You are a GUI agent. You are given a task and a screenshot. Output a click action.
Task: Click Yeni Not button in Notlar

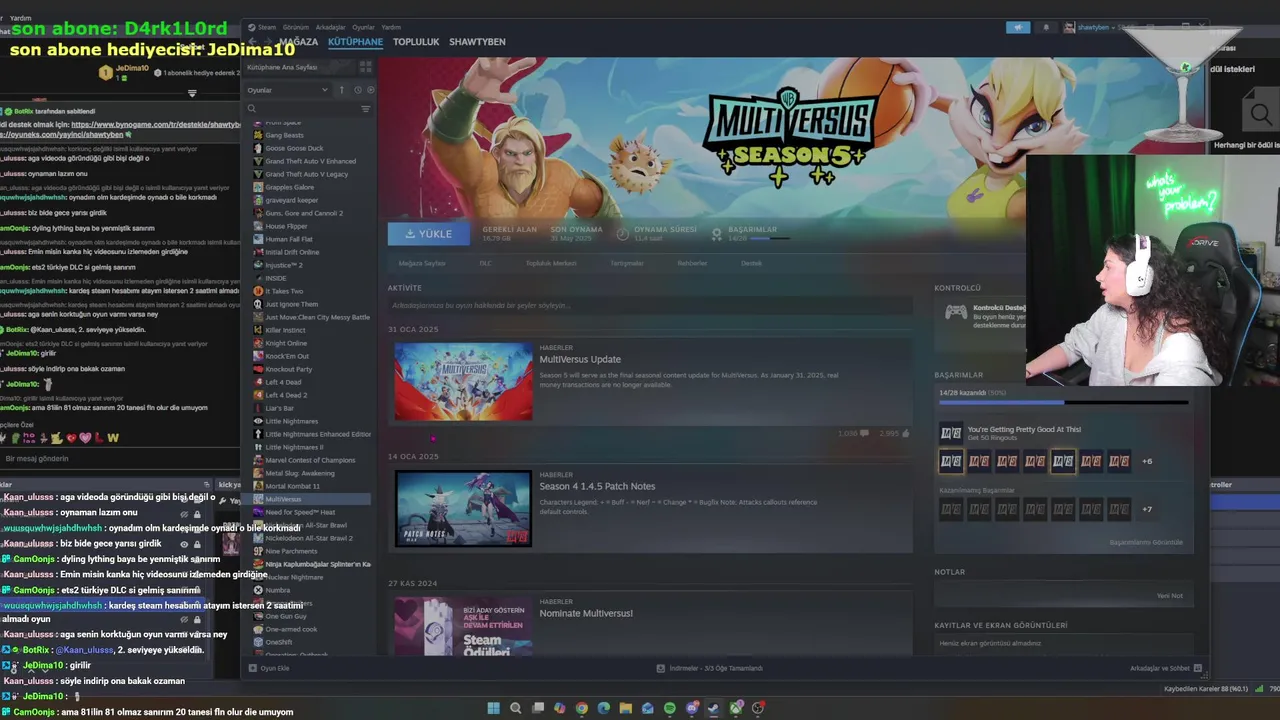tap(1169, 595)
